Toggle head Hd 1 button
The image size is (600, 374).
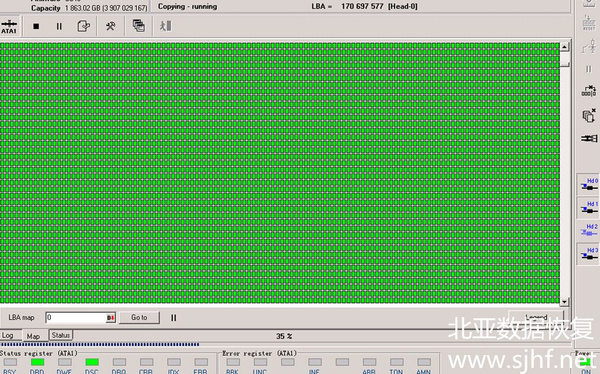click(x=589, y=208)
